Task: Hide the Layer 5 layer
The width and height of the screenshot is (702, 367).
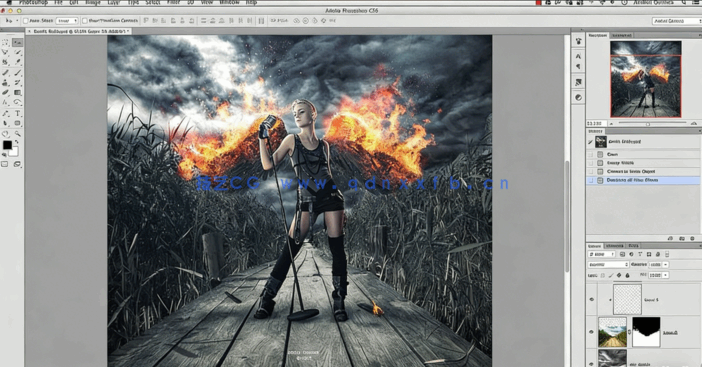Action: [x=591, y=299]
